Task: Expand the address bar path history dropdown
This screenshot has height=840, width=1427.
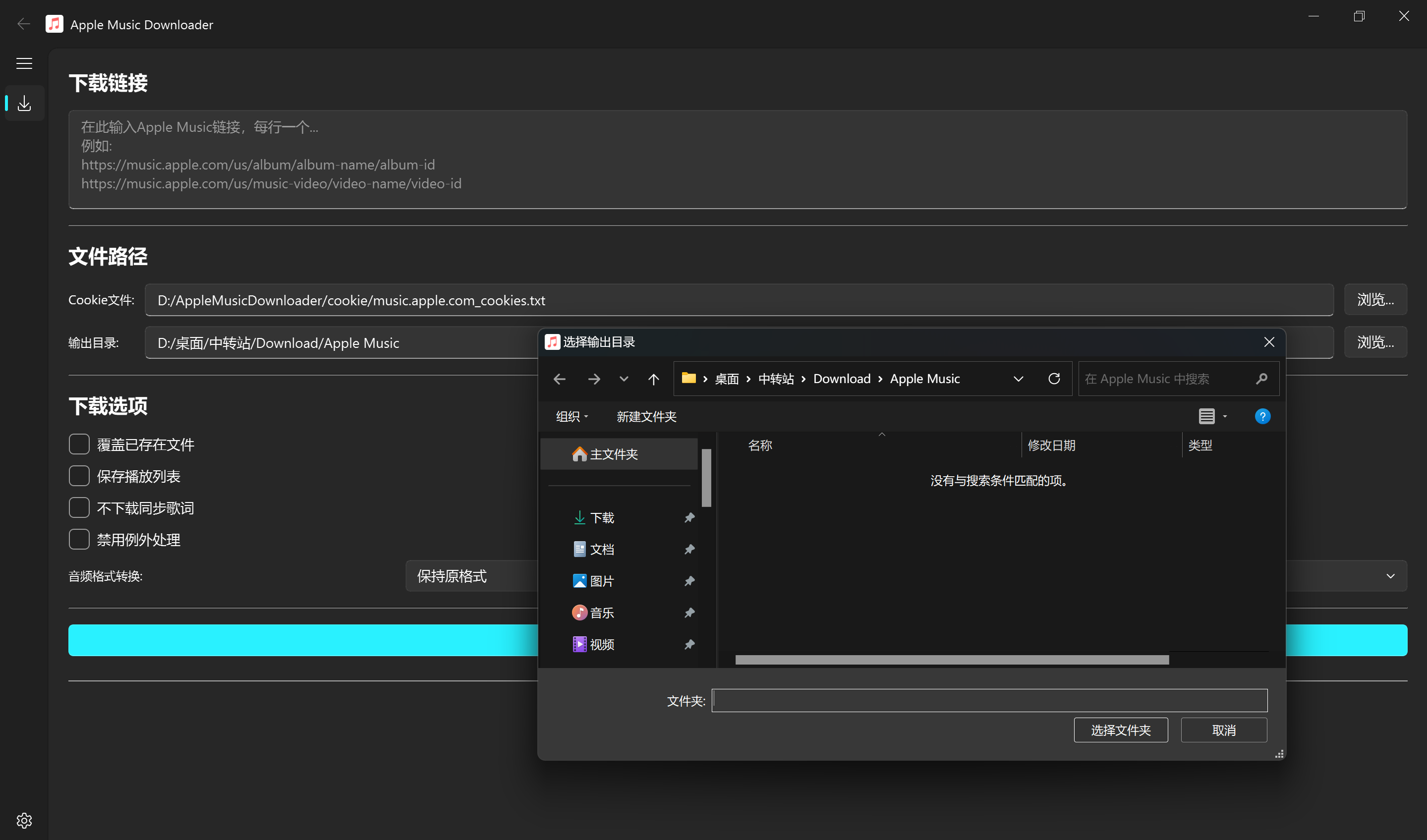Action: pyautogui.click(x=1018, y=379)
